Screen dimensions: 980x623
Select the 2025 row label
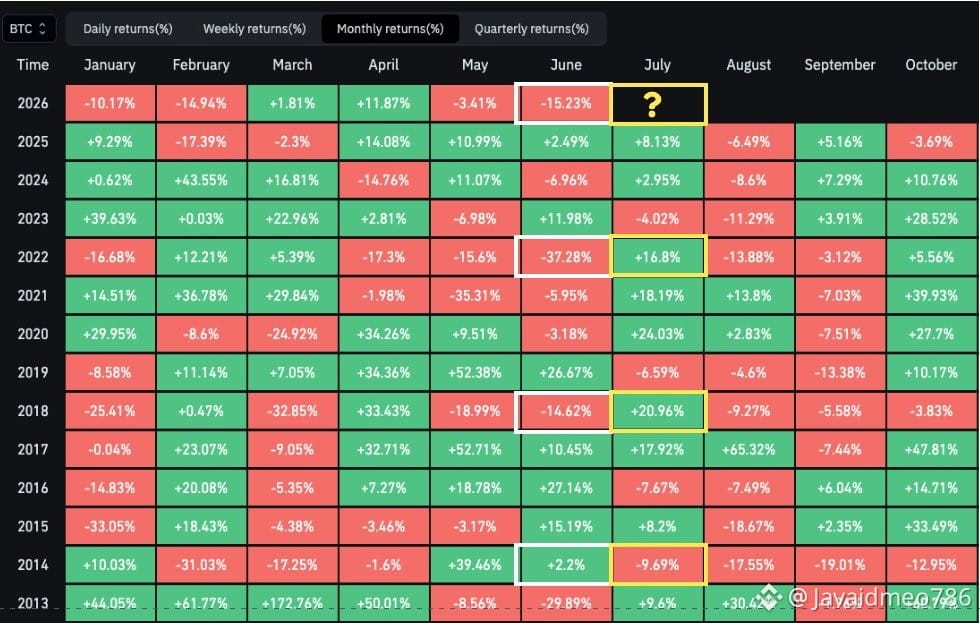click(32, 142)
